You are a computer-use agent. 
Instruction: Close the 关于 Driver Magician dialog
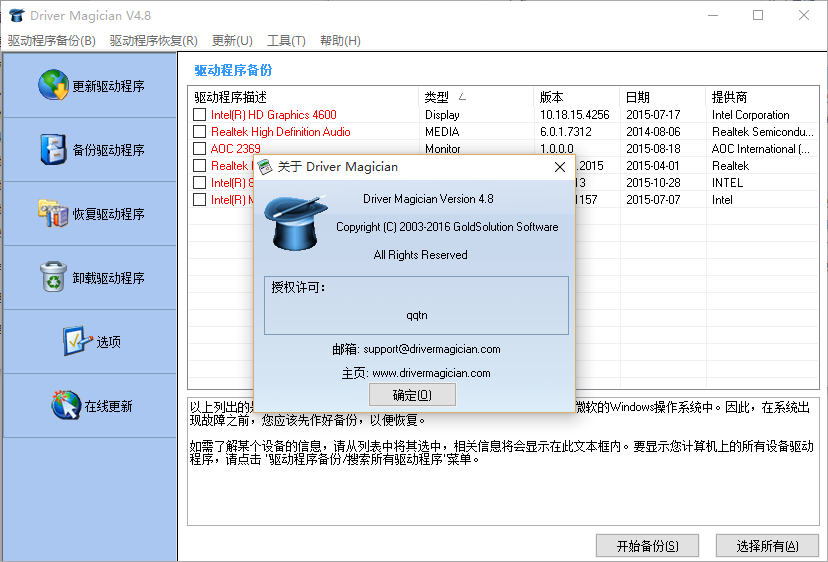pyautogui.click(x=560, y=167)
